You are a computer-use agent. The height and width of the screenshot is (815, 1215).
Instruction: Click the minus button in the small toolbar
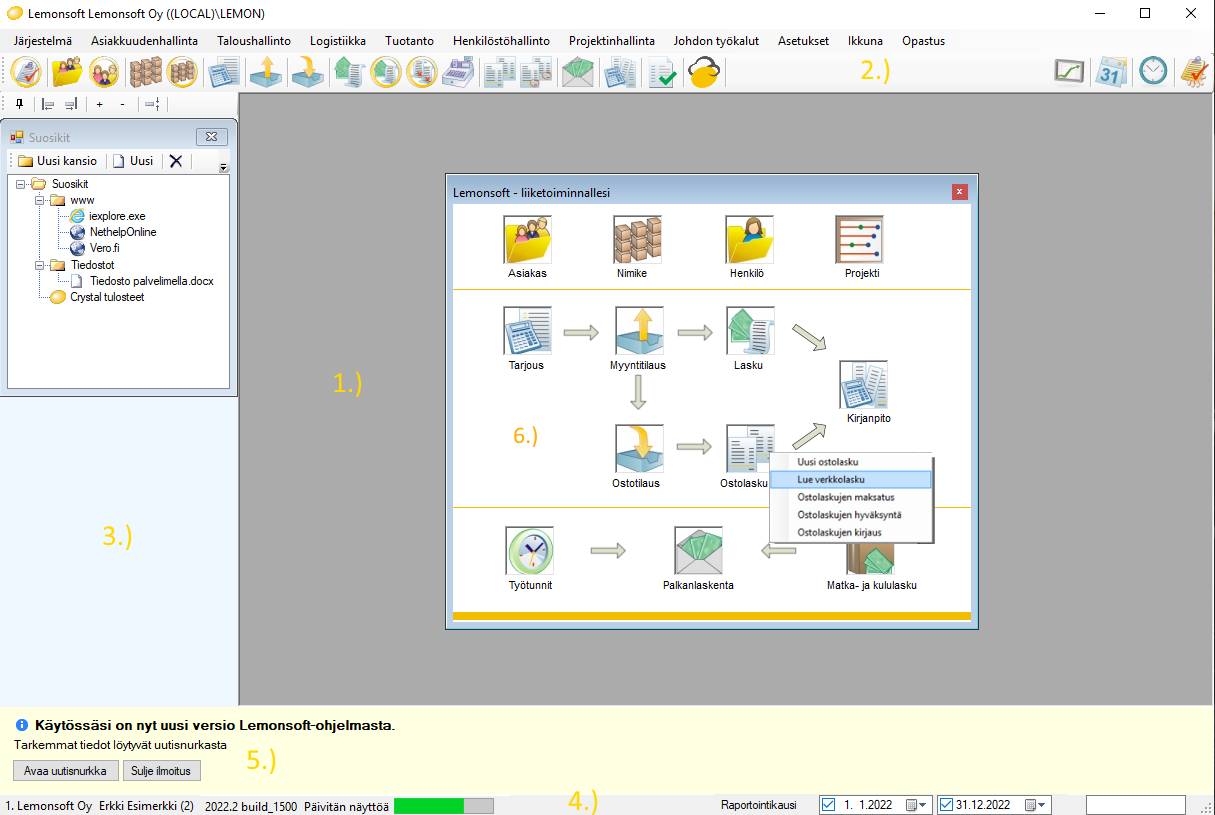pyautogui.click(x=122, y=104)
